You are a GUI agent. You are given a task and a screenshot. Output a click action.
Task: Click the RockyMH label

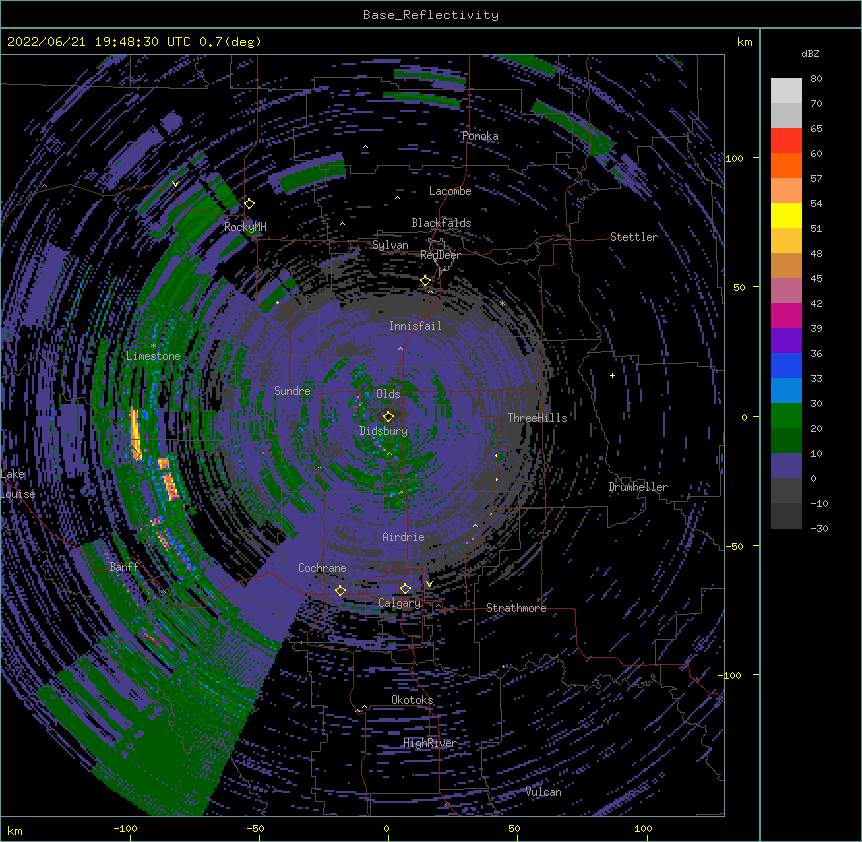click(245, 227)
